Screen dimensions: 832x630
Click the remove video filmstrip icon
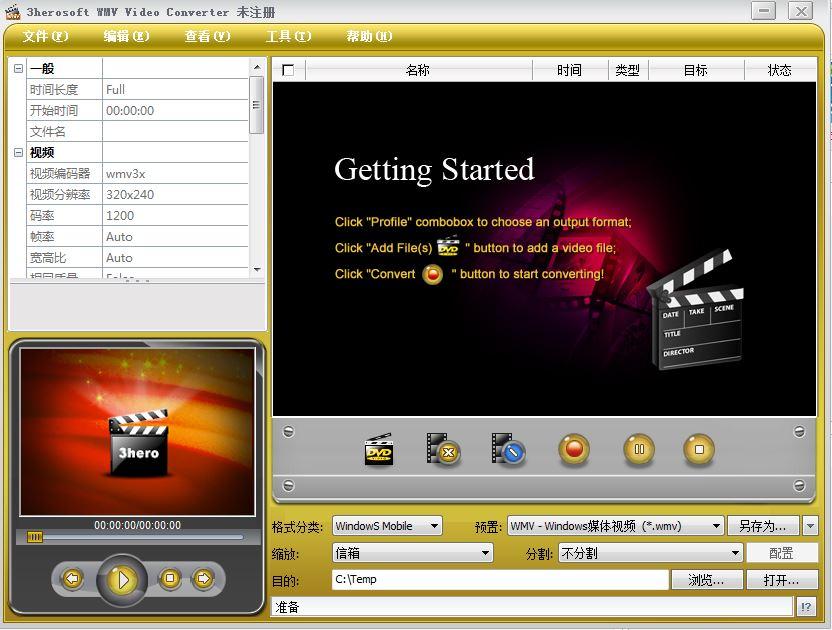(x=443, y=450)
